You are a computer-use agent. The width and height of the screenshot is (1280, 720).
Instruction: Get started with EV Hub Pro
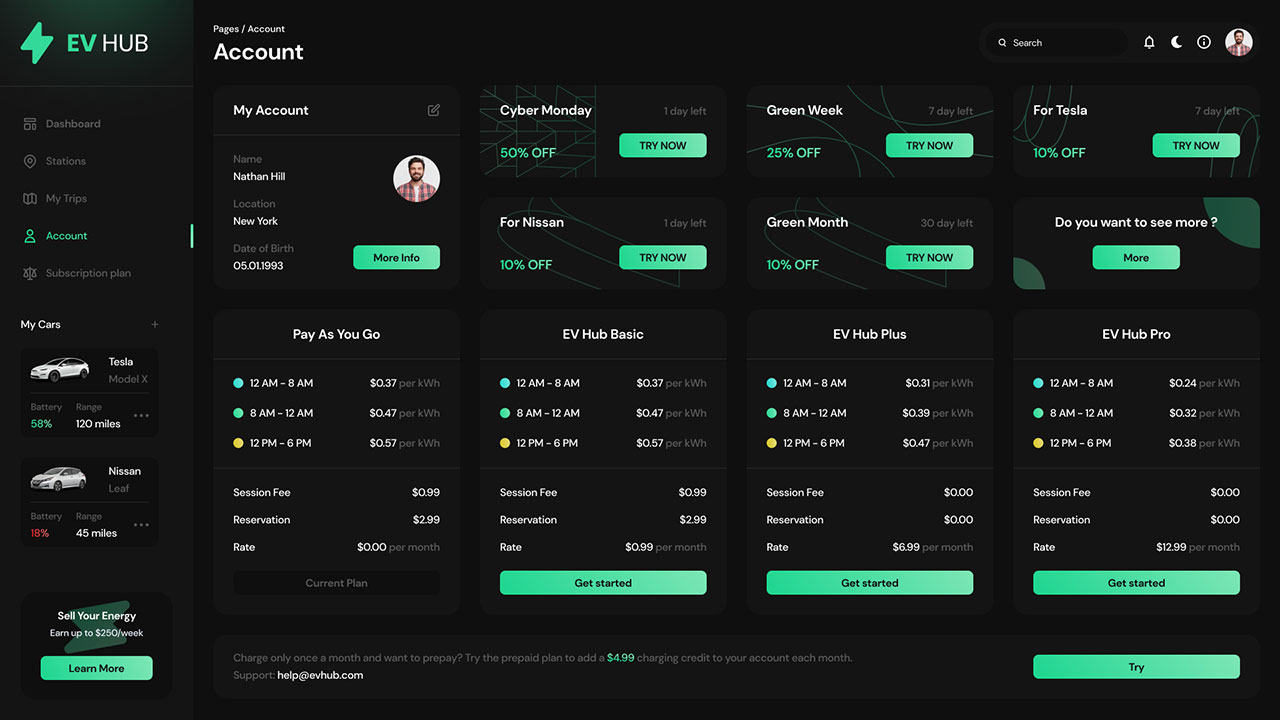point(1136,582)
